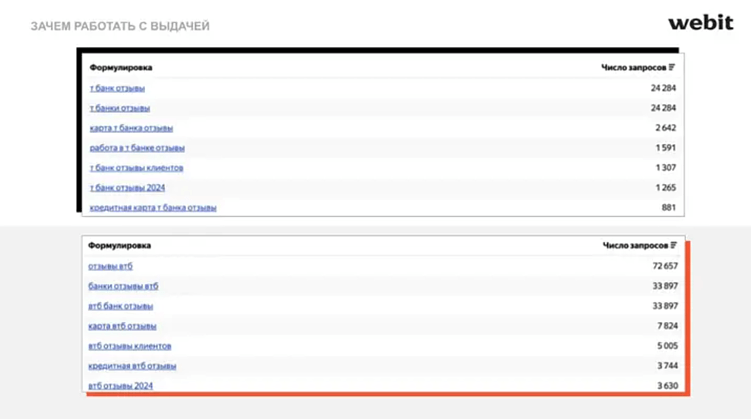This screenshot has height=419, width=751.
Task: Open the 'карта т банка отзывы' link
Action: click(x=131, y=128)
